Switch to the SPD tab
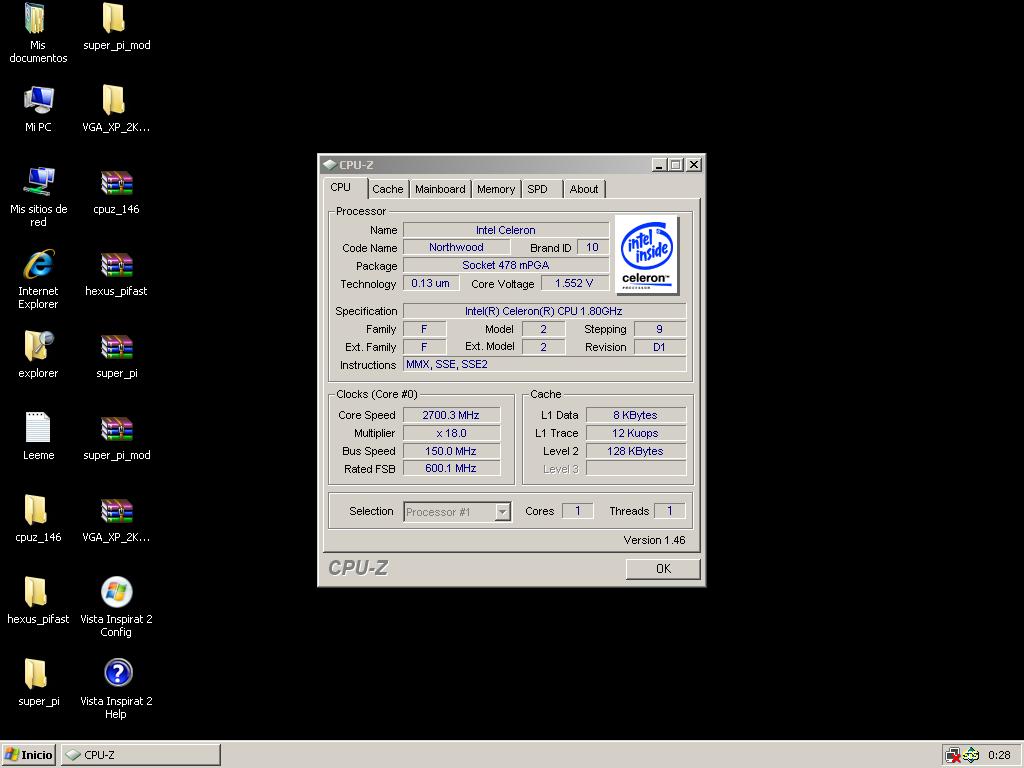1024x768 pixels. [x=541, y=189]
